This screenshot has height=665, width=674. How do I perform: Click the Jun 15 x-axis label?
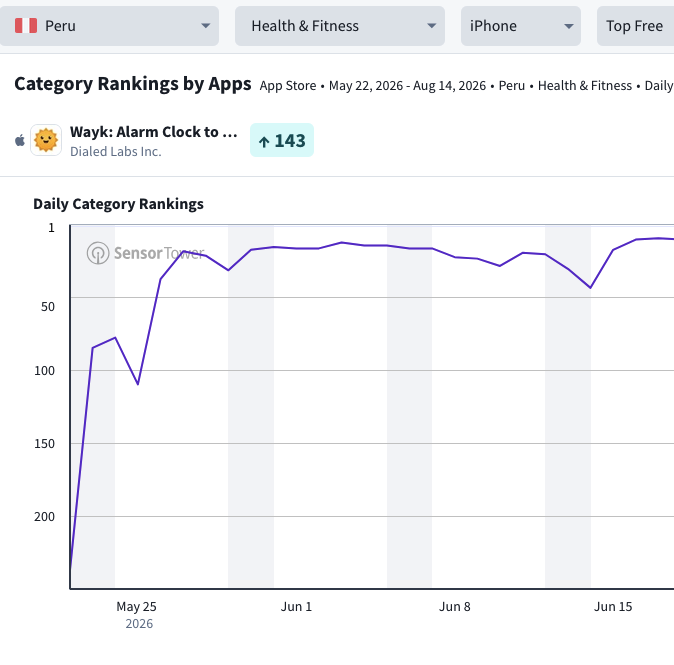coord(613,607)
